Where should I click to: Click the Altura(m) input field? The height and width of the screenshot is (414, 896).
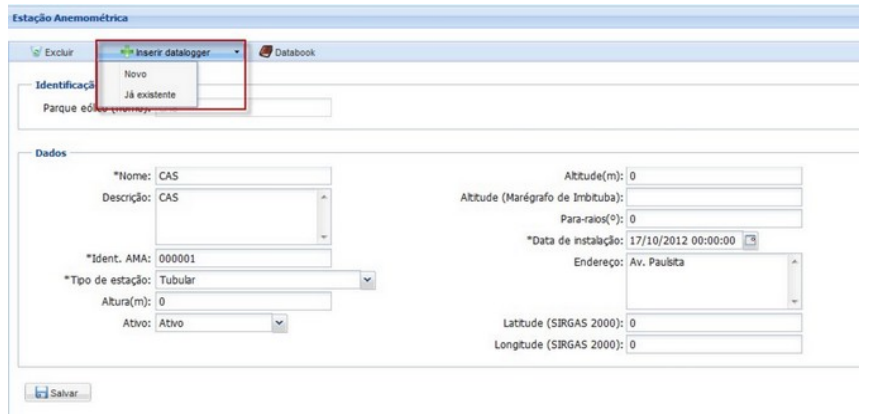pyautogui.click(x=242, y=301)
